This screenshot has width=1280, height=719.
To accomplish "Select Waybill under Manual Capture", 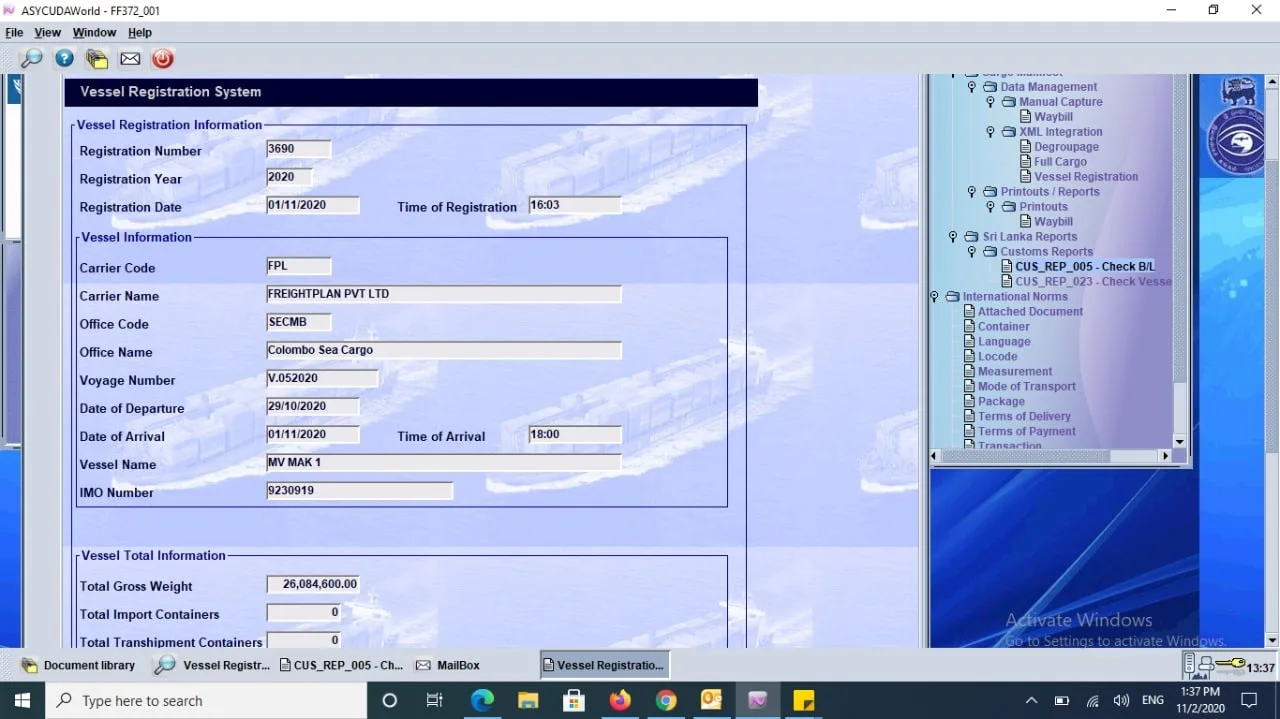I will coord(1053,117).
